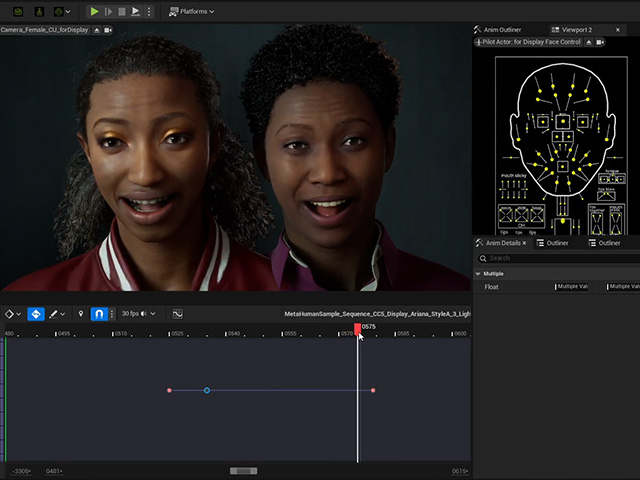This screenshot has width=640, height=480.
Task: Toggle auto-key mode blue icon in Sequencer
Action: click(x=36, y=314)
